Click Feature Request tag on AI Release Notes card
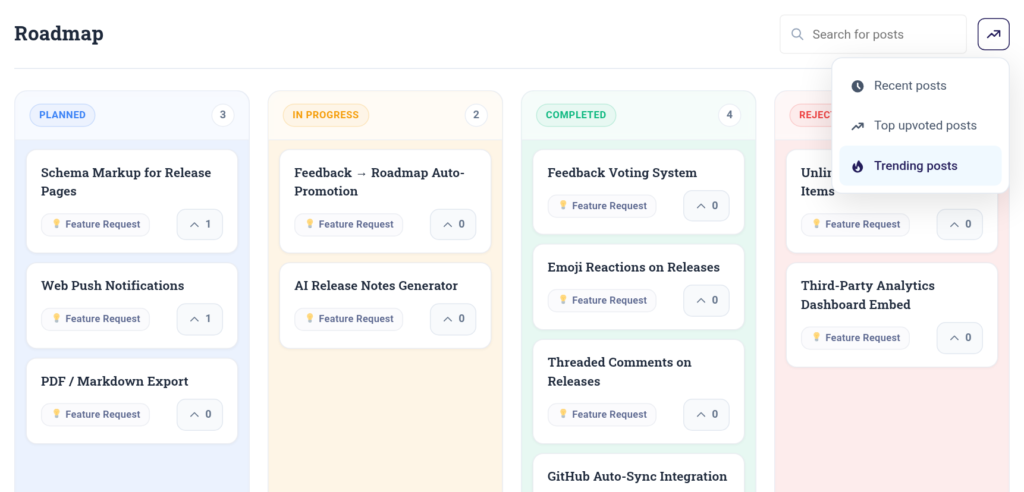This screenshot has height=492, width=1024. point(349,319)
